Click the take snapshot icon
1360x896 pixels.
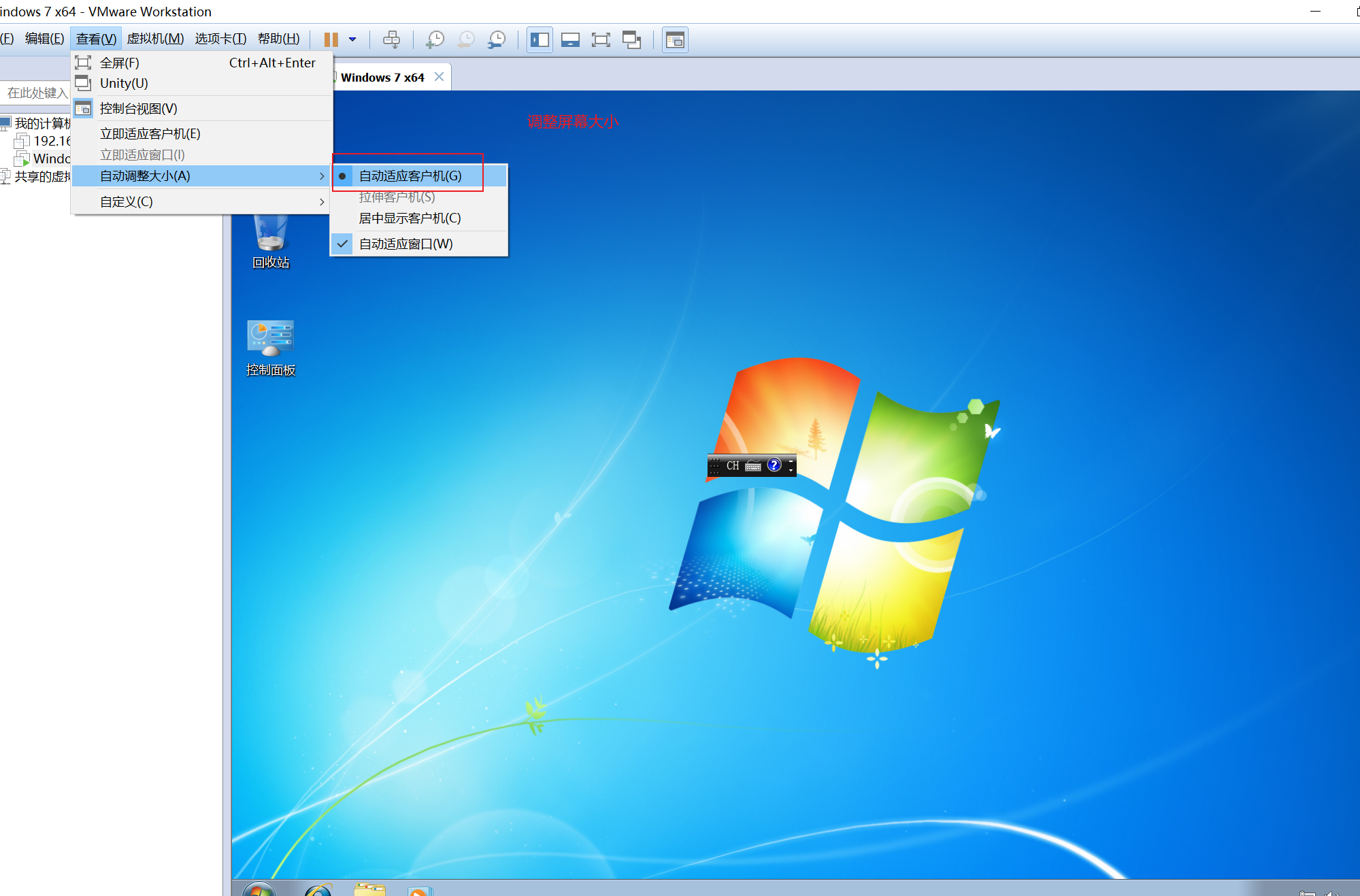[435, 39]
